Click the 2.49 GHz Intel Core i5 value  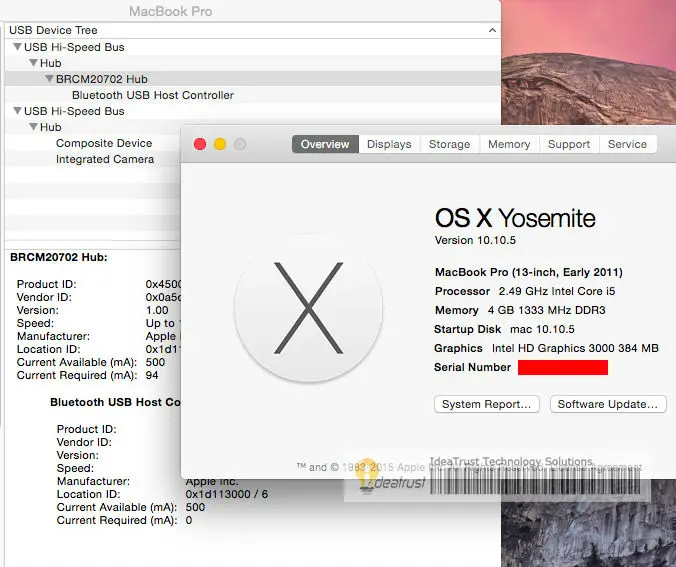point(557,291)
